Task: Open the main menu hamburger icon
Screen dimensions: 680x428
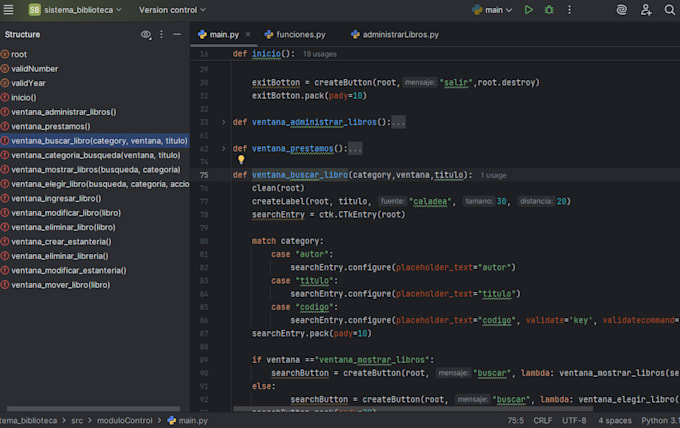Action: coord(8,10)
